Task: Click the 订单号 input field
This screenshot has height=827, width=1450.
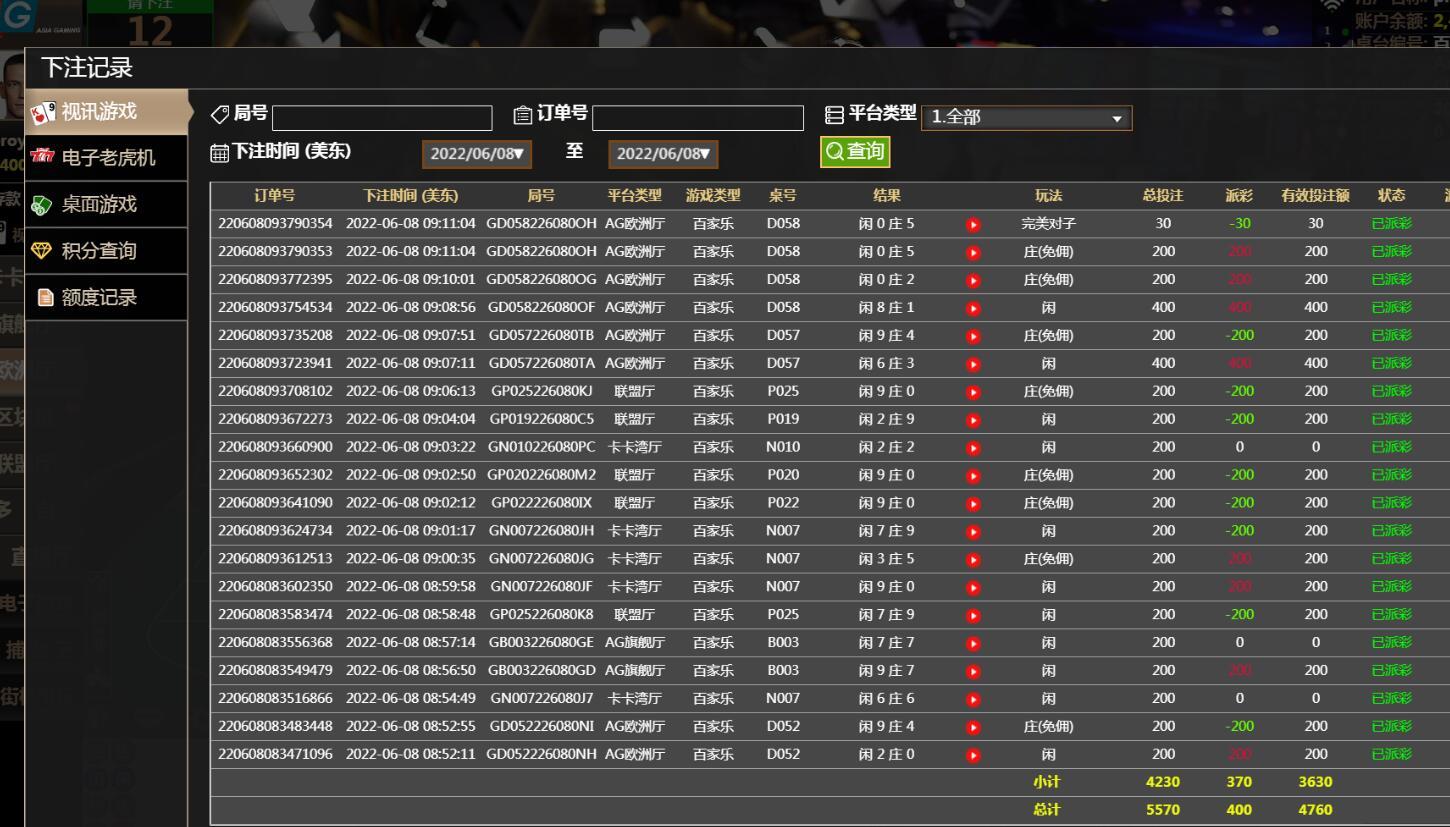Action: pyautogui.click(x=698, y=118)
